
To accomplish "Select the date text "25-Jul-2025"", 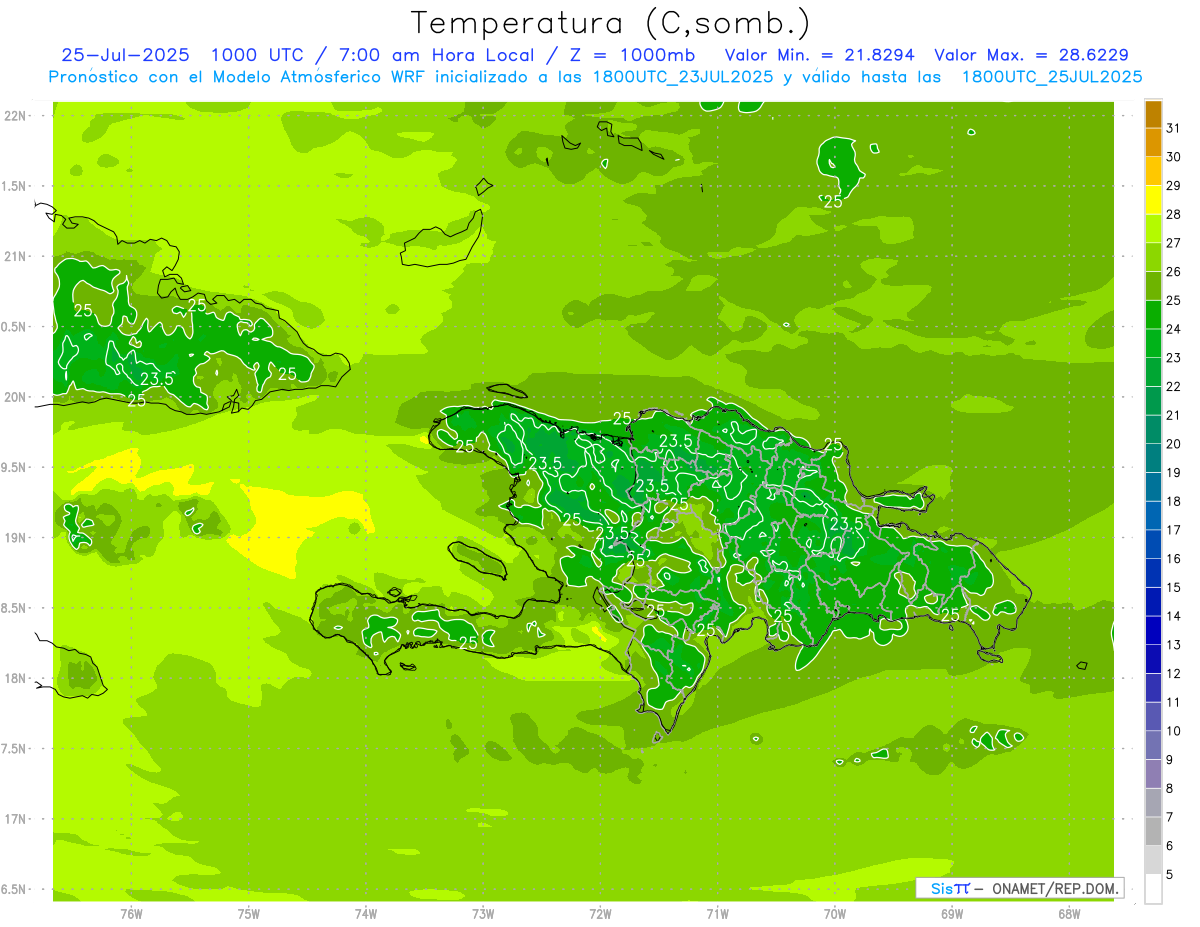I will pos(124,55).
